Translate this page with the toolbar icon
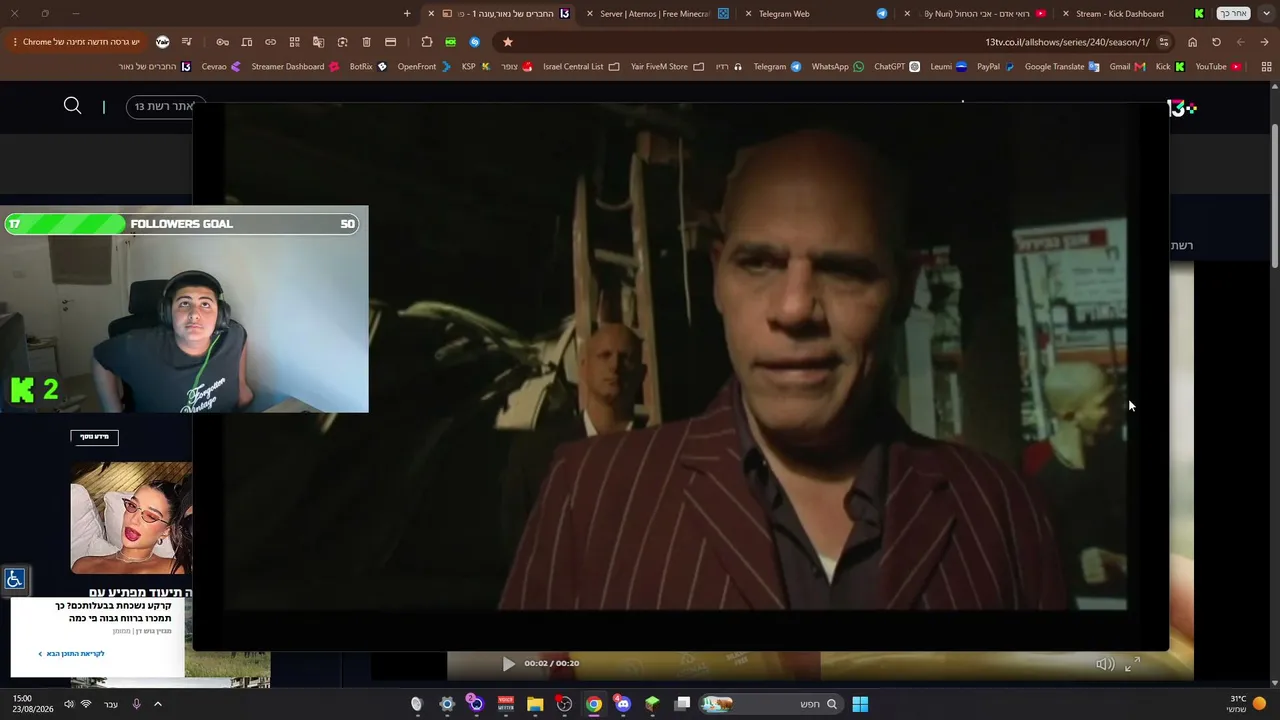The width and height of the screenshot is (1280, 720). [318, 42]
